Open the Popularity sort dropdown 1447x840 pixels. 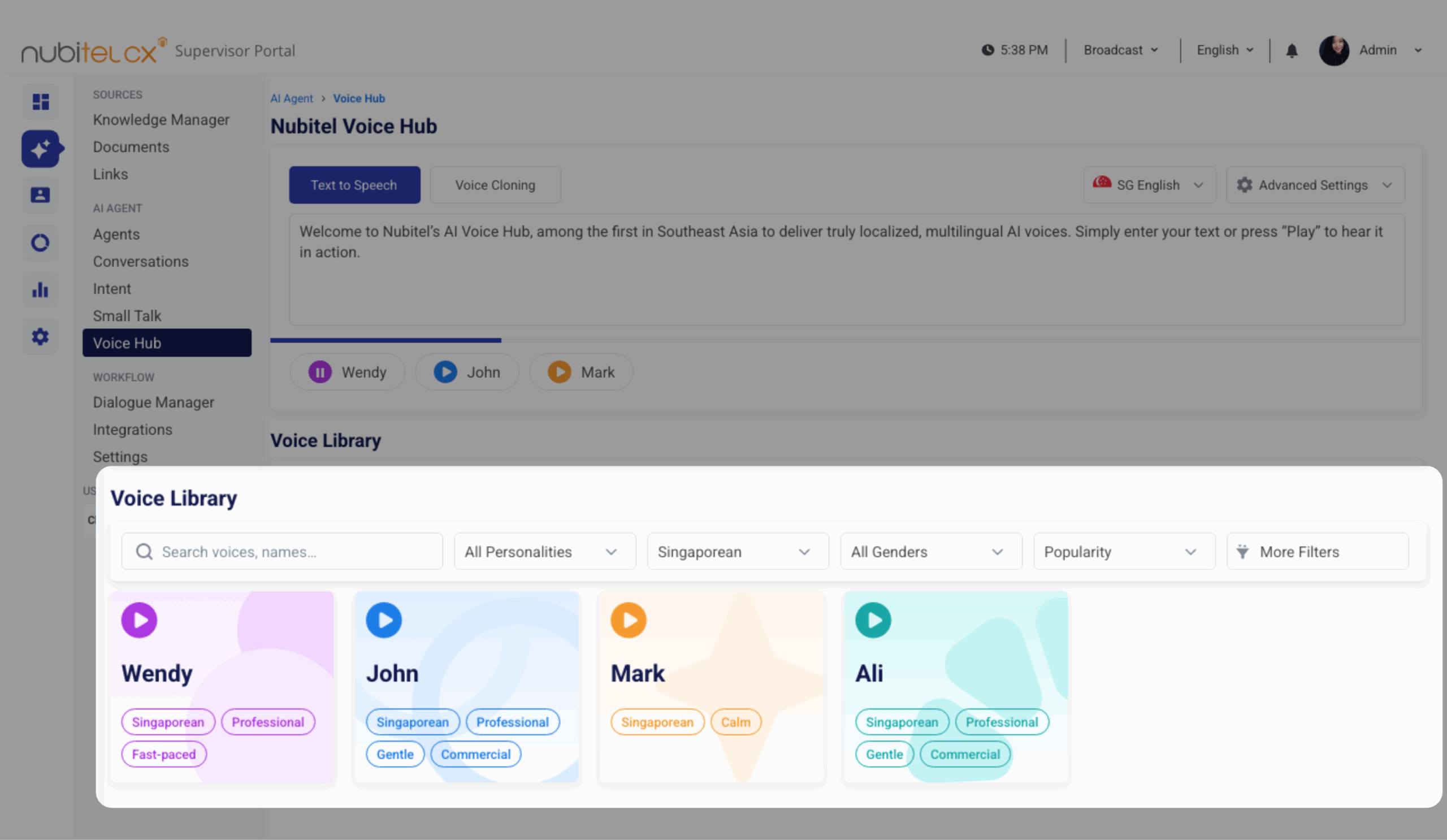coord(1124,552)
